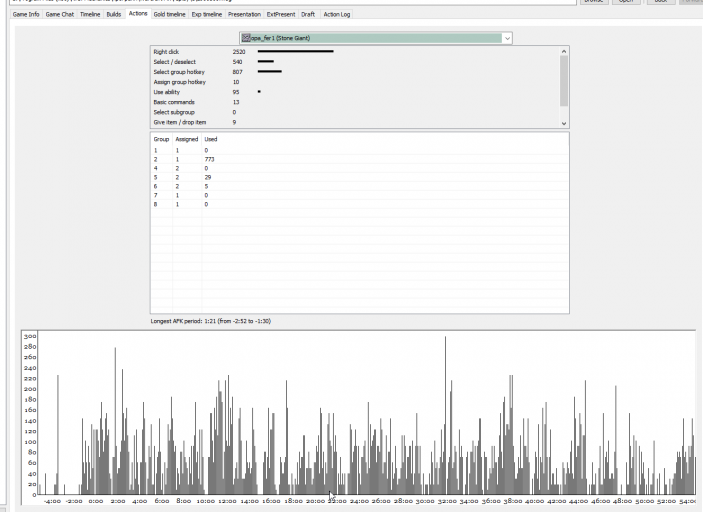Go to the Timeline tab
This screenshot has width=703, height=512.
click(x=90, y=14)
